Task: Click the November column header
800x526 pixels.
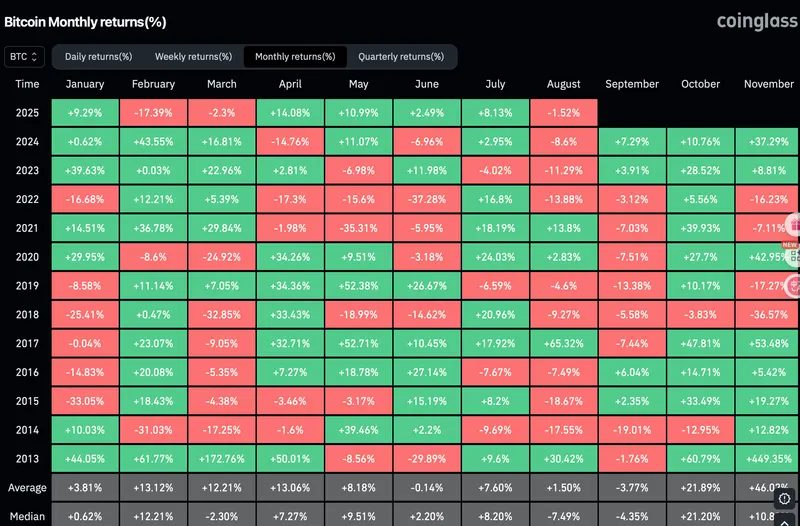Action: (768, 84)
